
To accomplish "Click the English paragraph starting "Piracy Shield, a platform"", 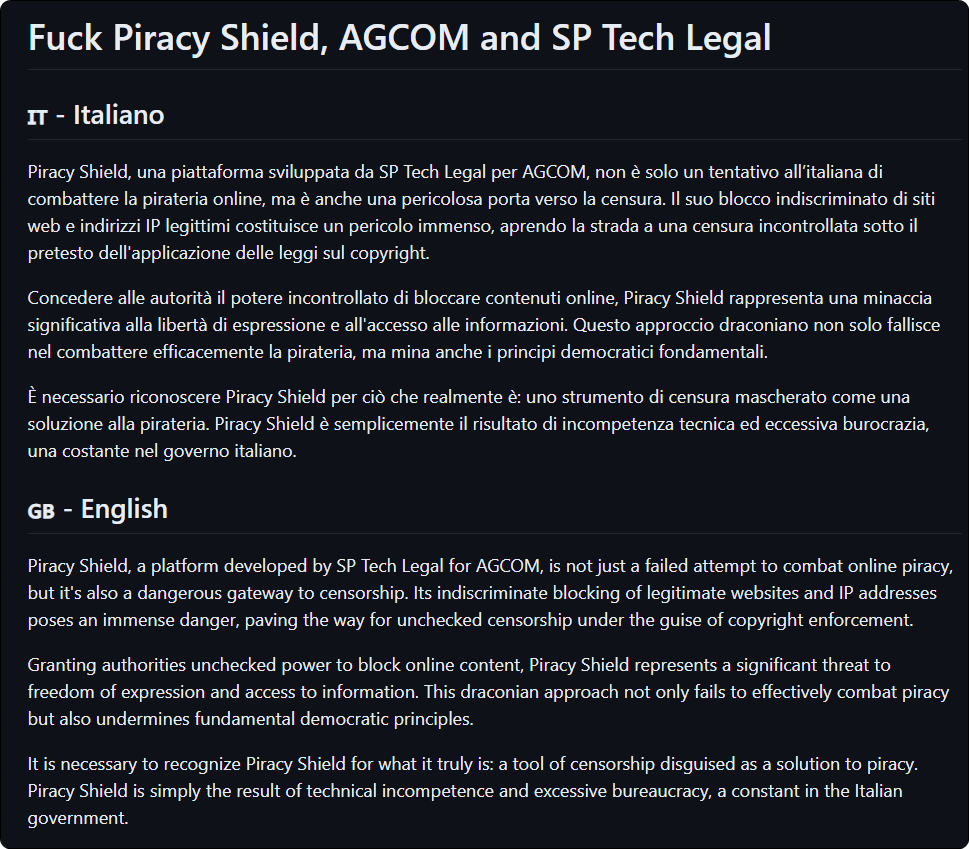I will tap(490, 593).
